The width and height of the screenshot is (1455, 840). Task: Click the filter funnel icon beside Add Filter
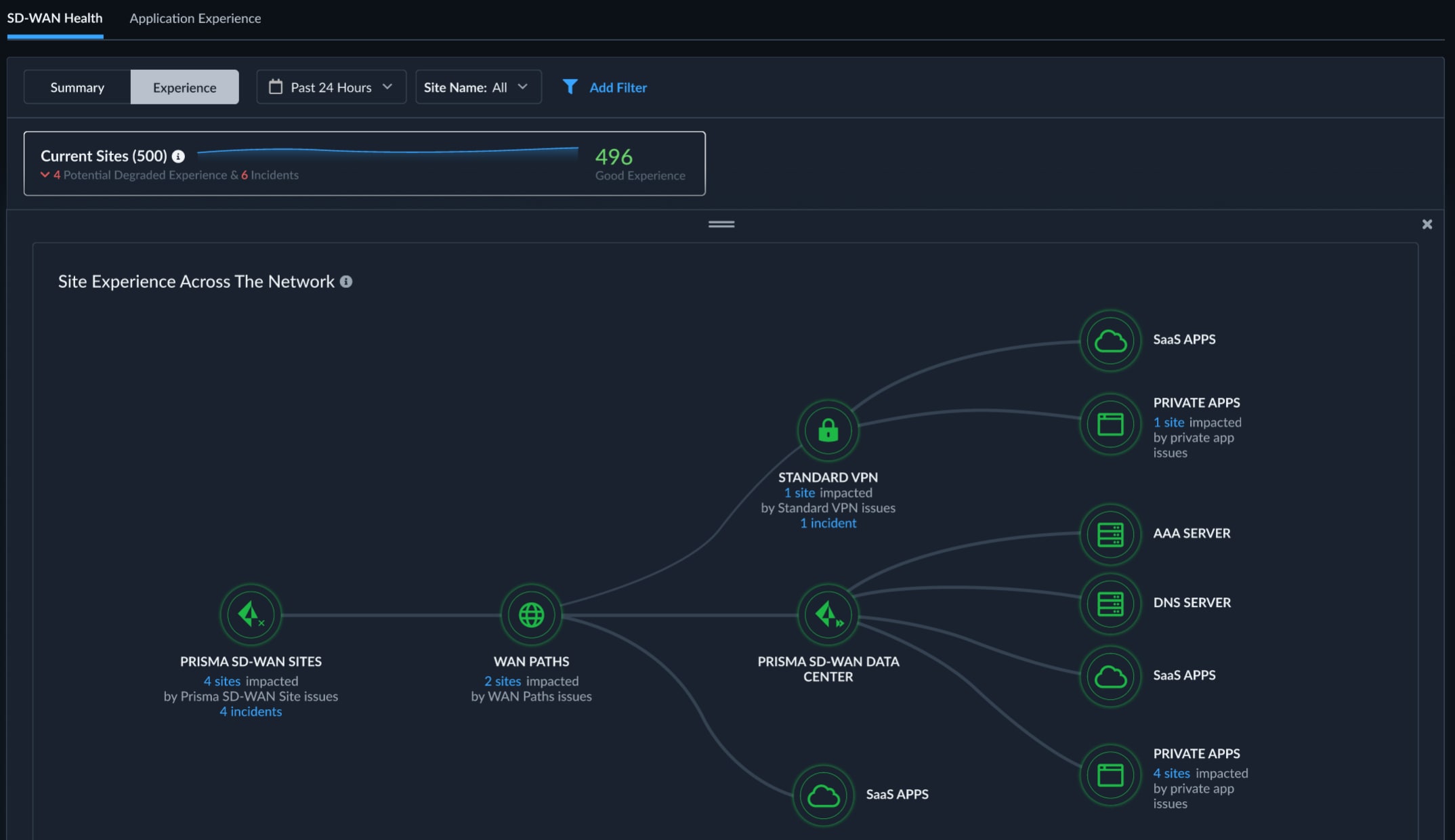click(570, 87)
